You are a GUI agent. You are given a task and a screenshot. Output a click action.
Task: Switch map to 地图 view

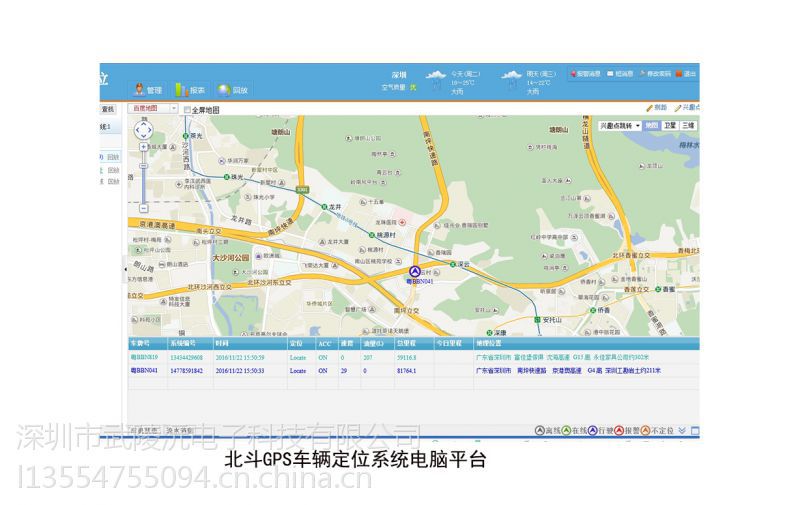point(651,125)
